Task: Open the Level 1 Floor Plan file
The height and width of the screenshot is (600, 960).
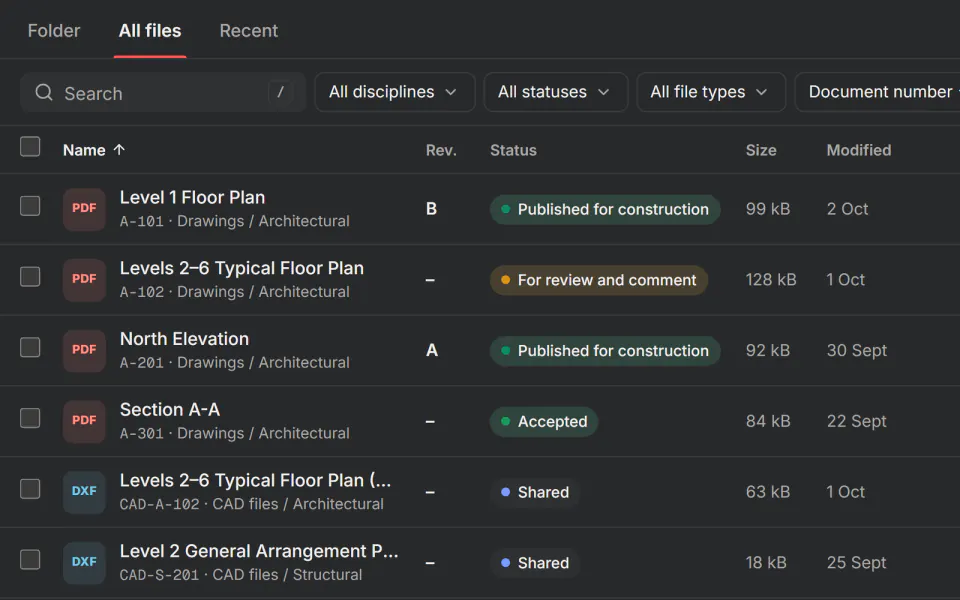Action: click(192, 197)
